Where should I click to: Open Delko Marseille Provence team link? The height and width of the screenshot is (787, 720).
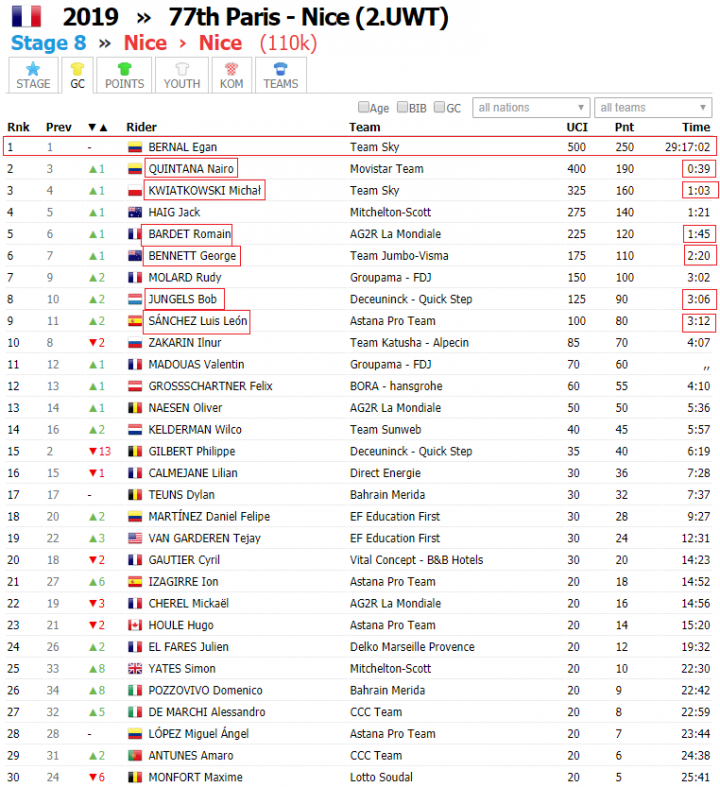(412, 647)
